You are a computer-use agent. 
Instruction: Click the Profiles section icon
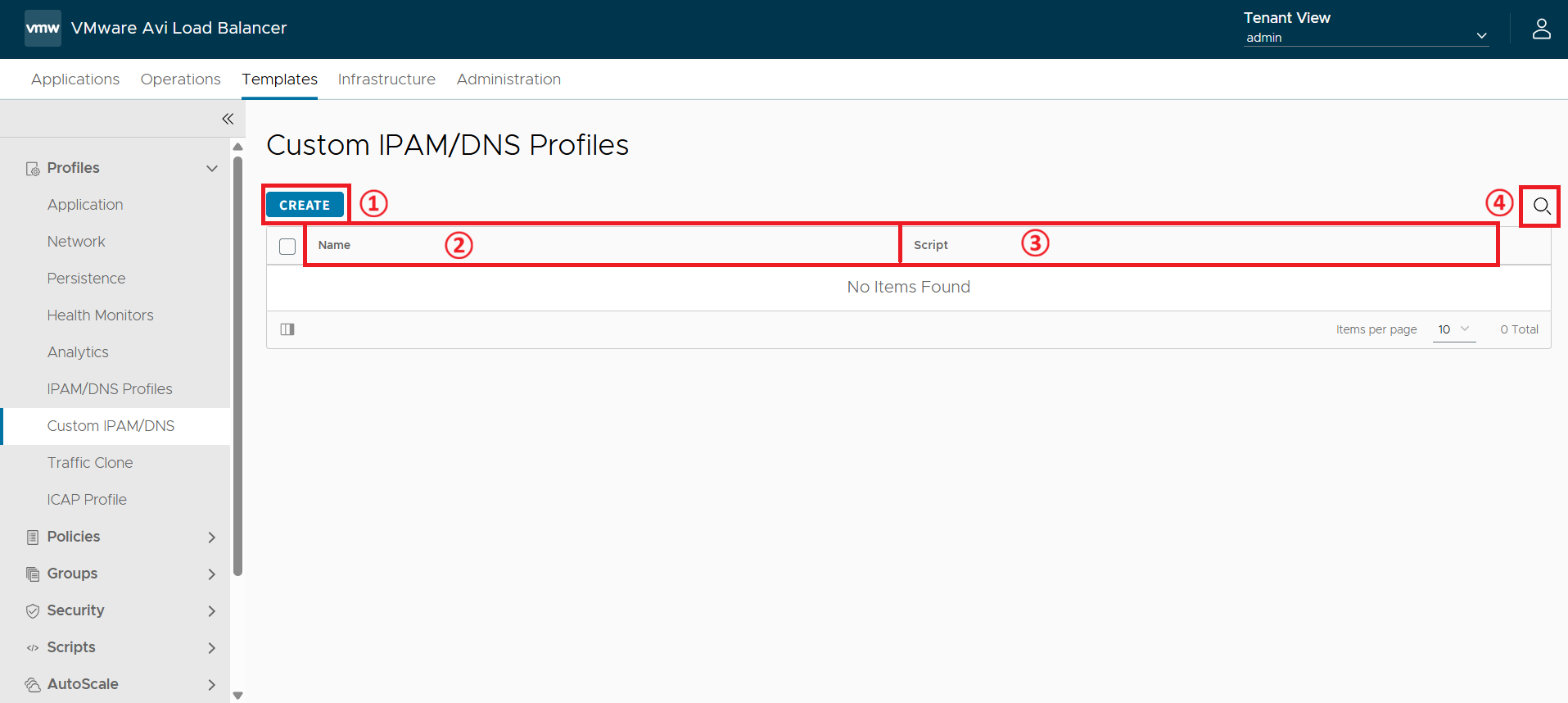pos(33,168)
